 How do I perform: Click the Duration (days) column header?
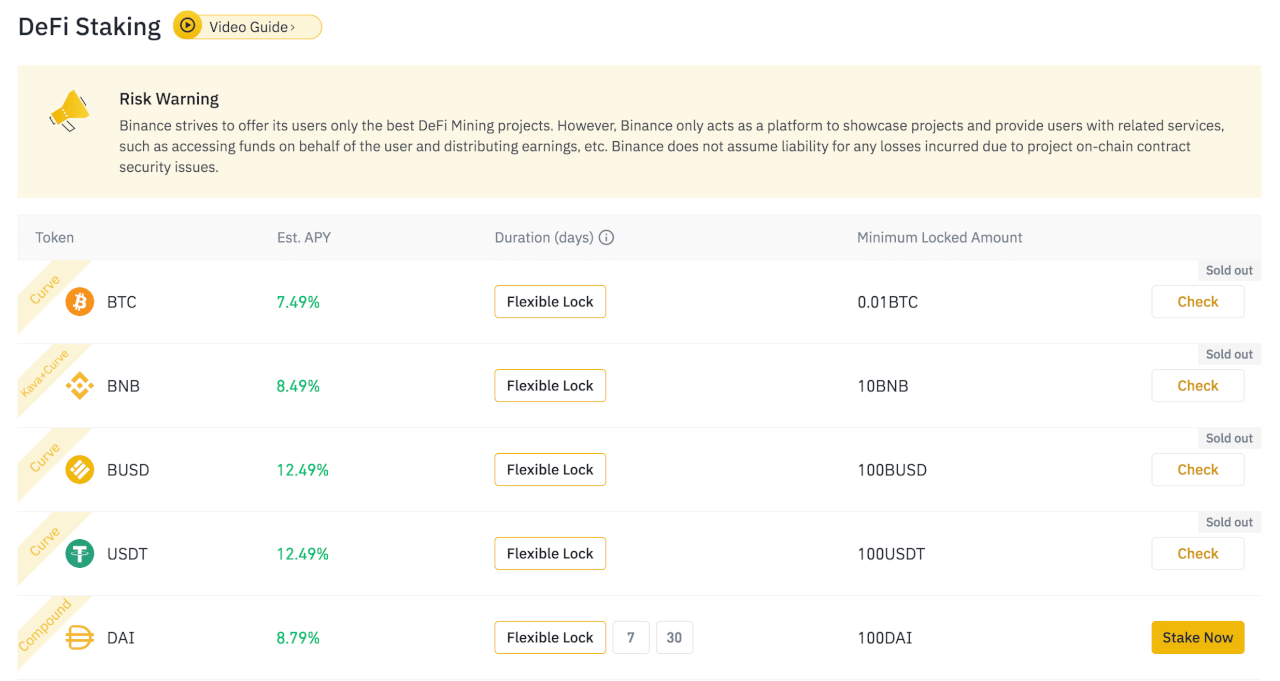point(544,238)
